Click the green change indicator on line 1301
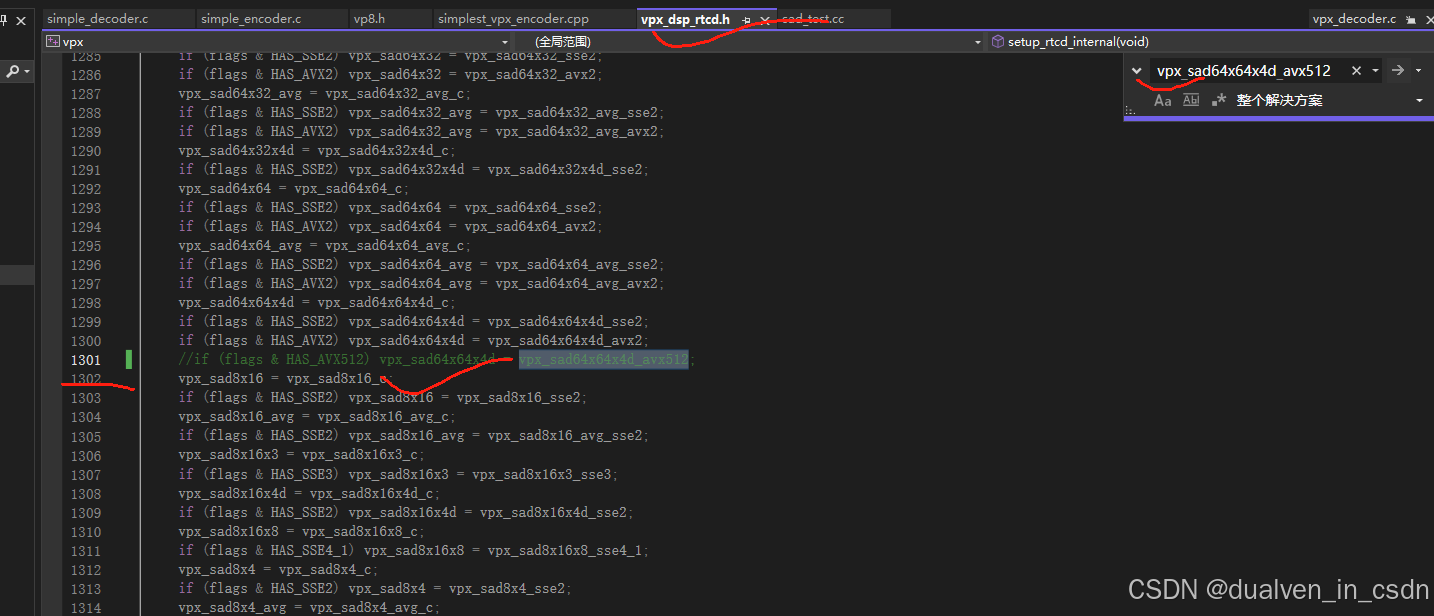 [129, 358]
